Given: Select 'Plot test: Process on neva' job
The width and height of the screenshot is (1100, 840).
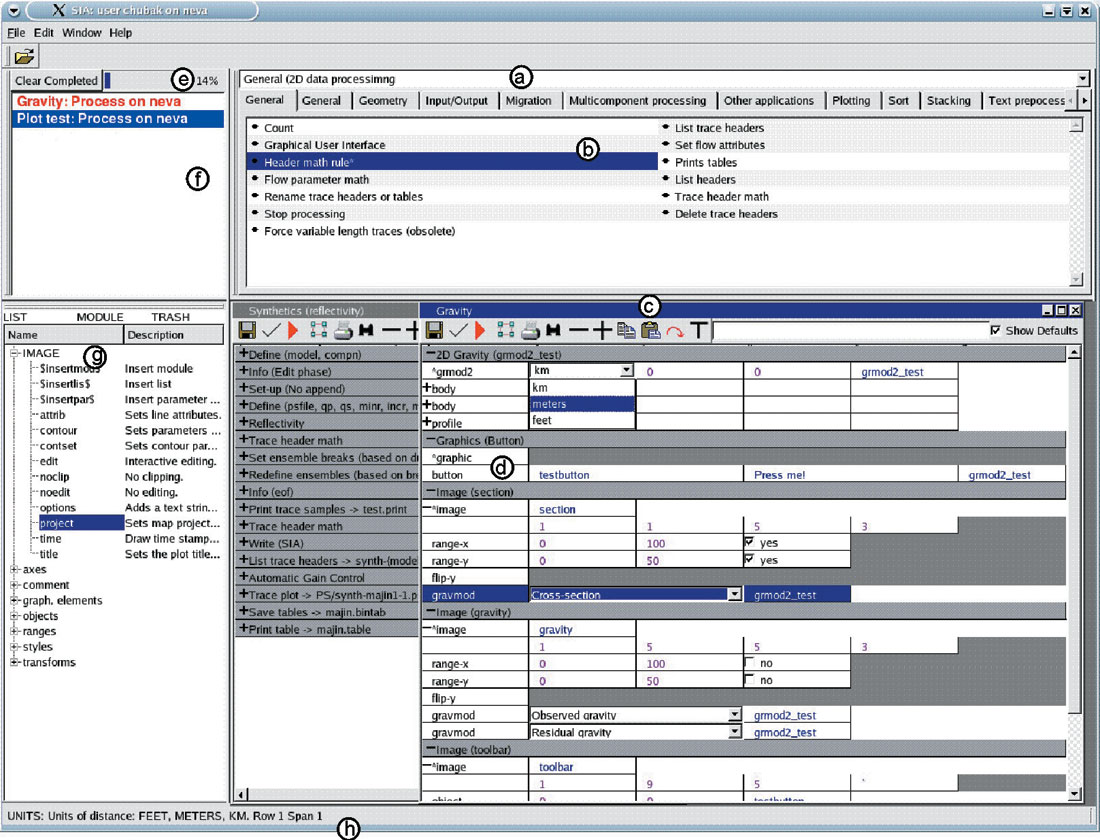Looking at the screenshot, I should coord(118,119).
